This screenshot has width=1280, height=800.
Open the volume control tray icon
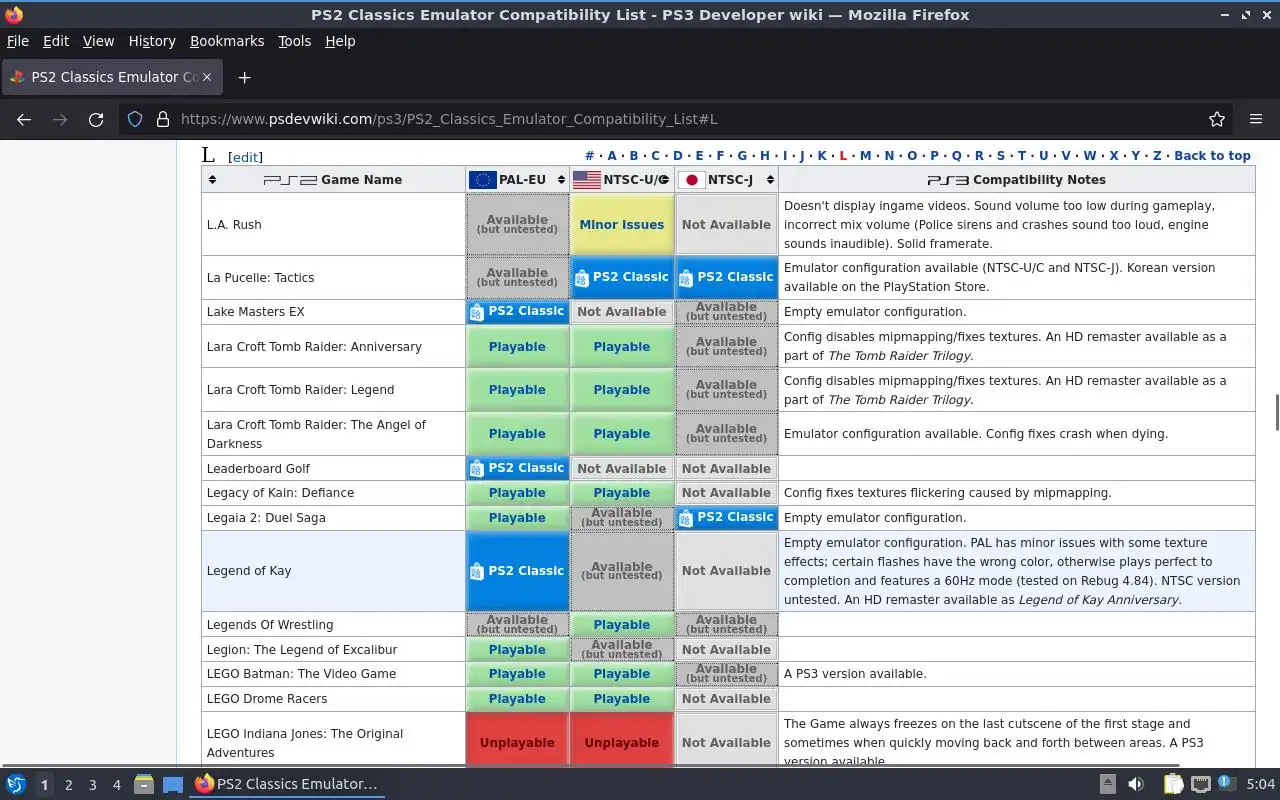pos(1136,784)
